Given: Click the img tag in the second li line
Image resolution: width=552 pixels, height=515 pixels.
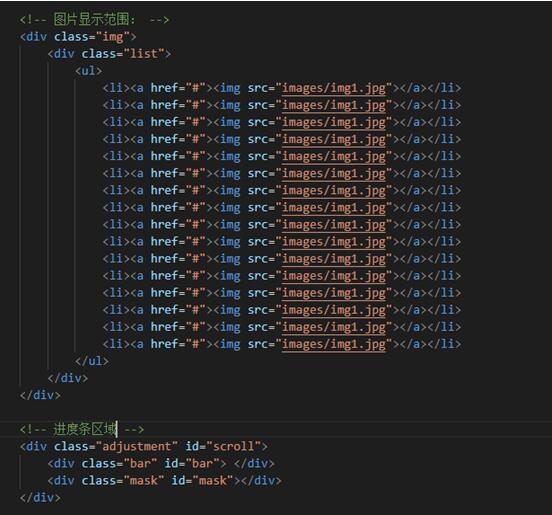Looking at the screenshot, I should pos(226,105).
